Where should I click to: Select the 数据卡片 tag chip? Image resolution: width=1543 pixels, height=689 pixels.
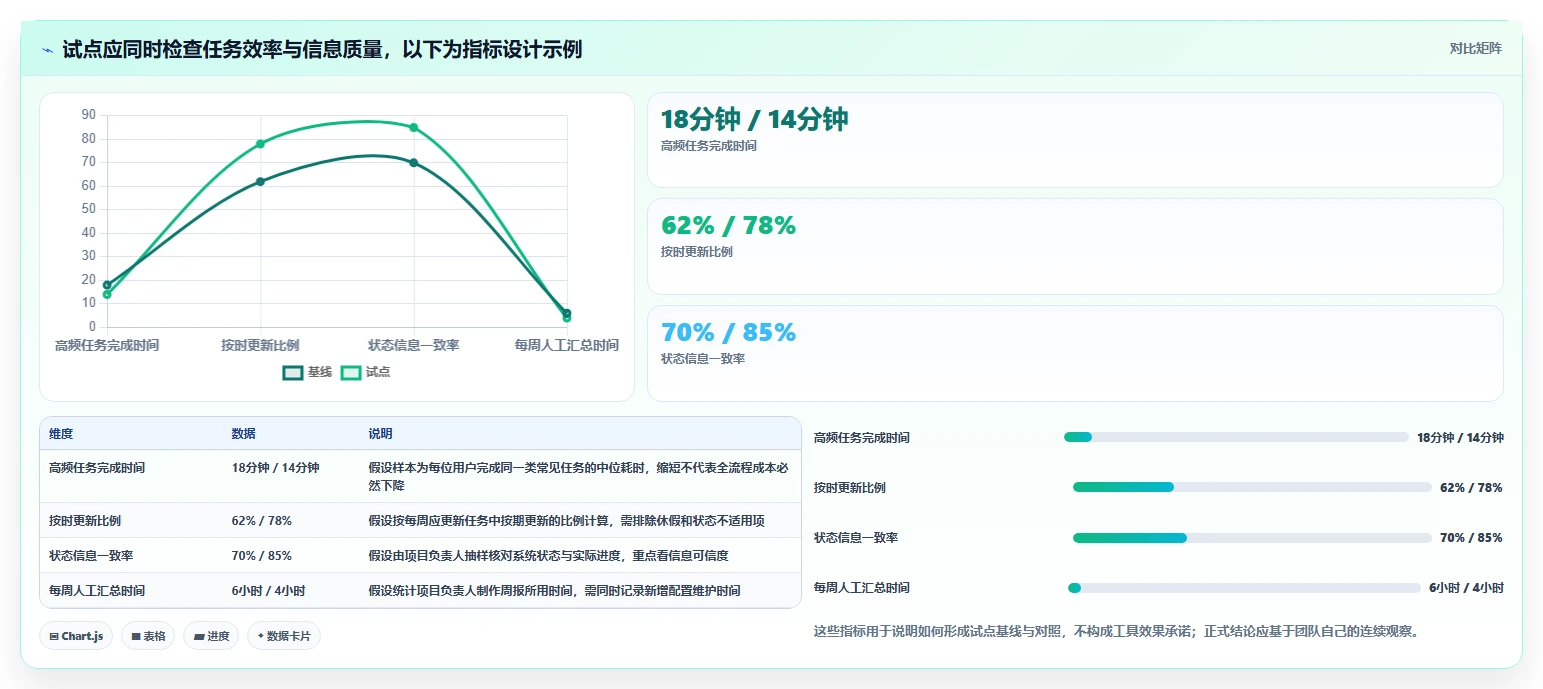point(284,636)
